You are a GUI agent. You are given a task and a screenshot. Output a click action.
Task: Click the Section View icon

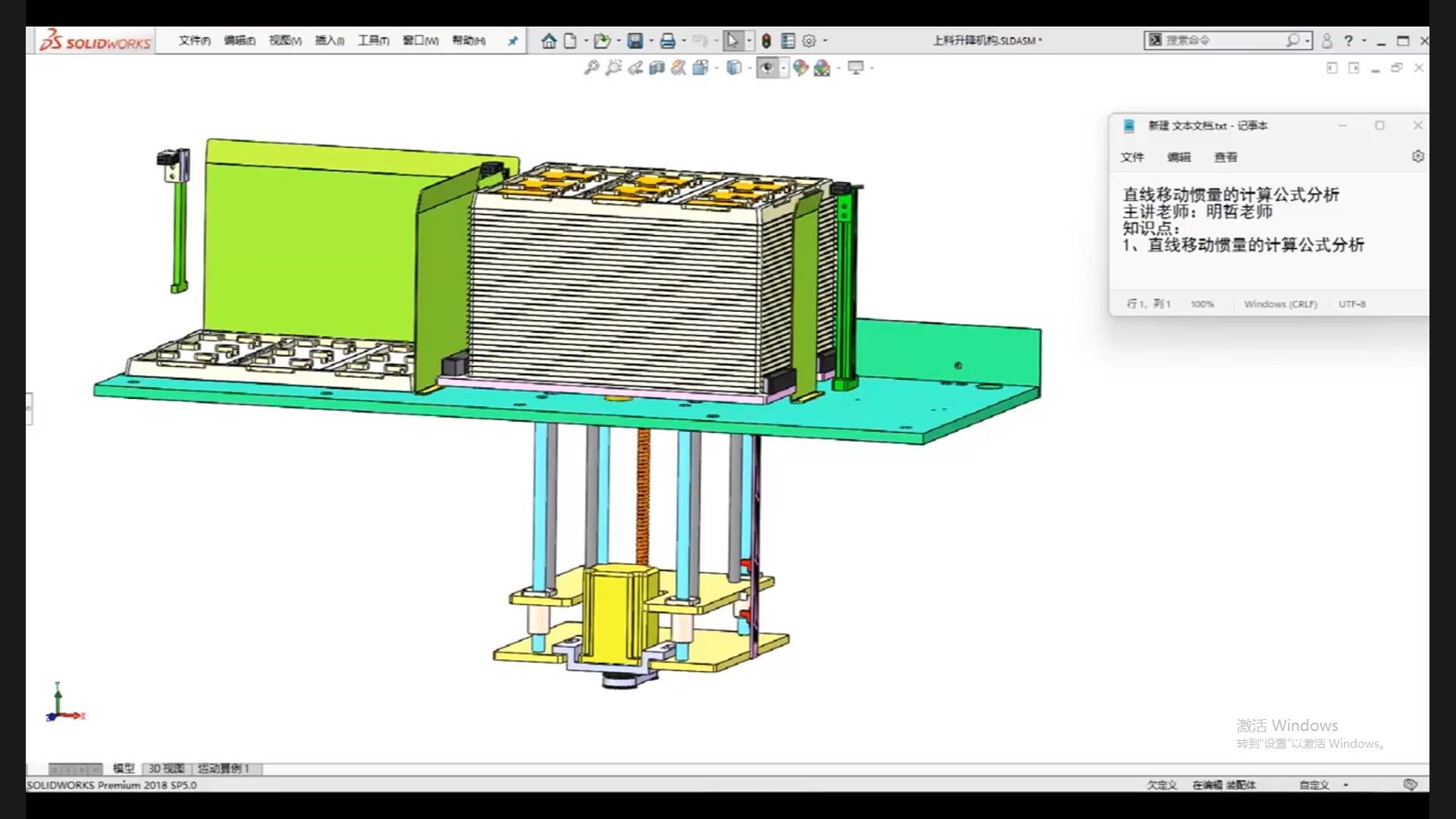tap(657, 68)
